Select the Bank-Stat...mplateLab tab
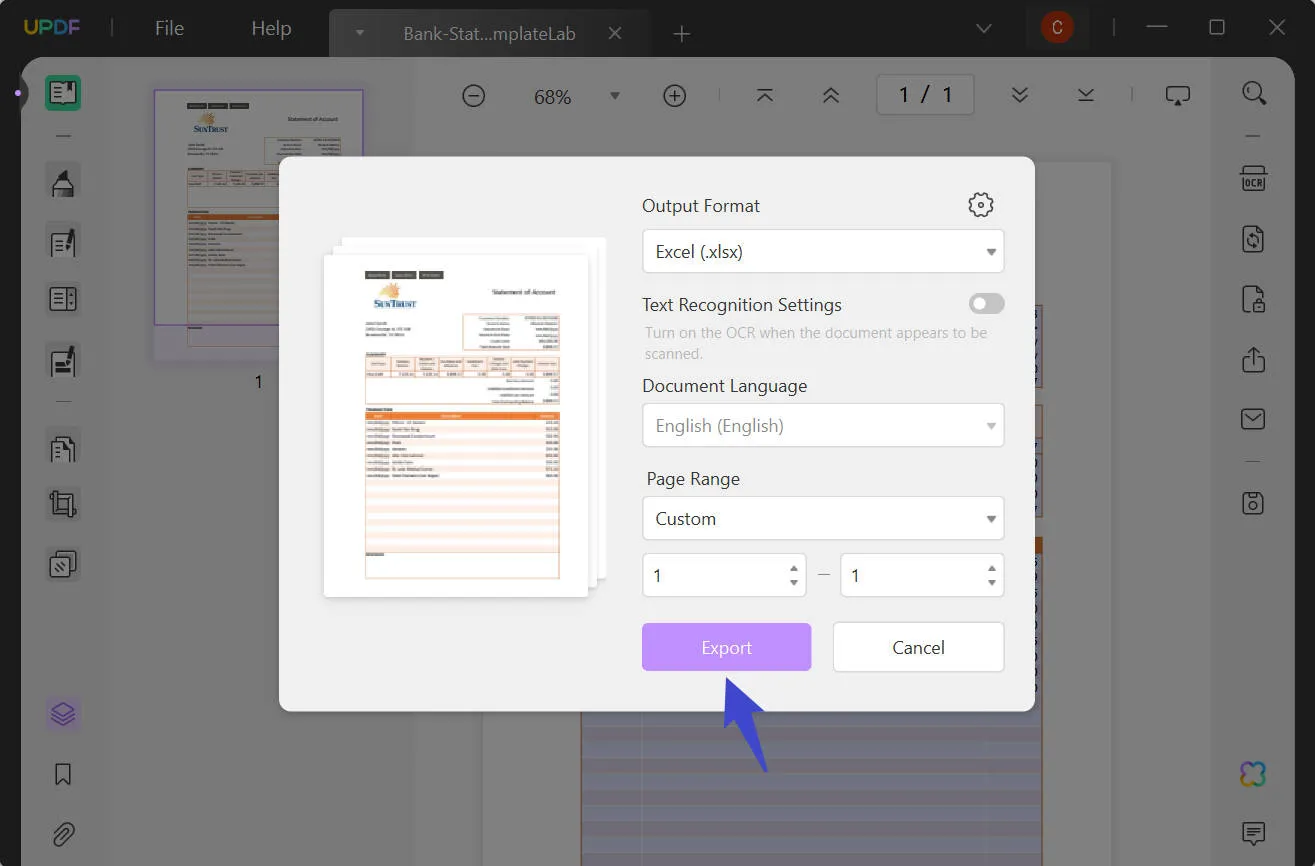Viewport: 1315px width, 866px height. [x=489, y=33]
